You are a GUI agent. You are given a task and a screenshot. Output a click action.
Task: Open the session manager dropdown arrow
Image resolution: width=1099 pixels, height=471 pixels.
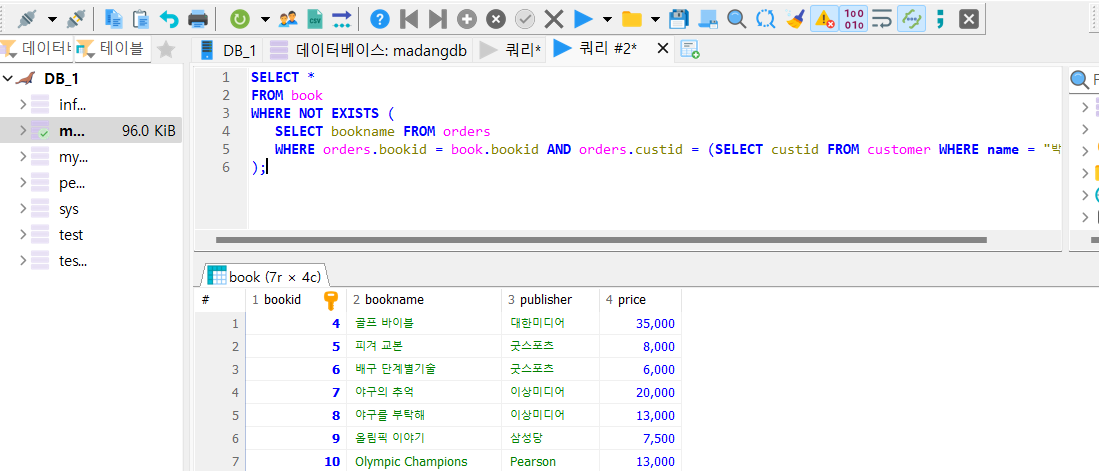[52, 19]
